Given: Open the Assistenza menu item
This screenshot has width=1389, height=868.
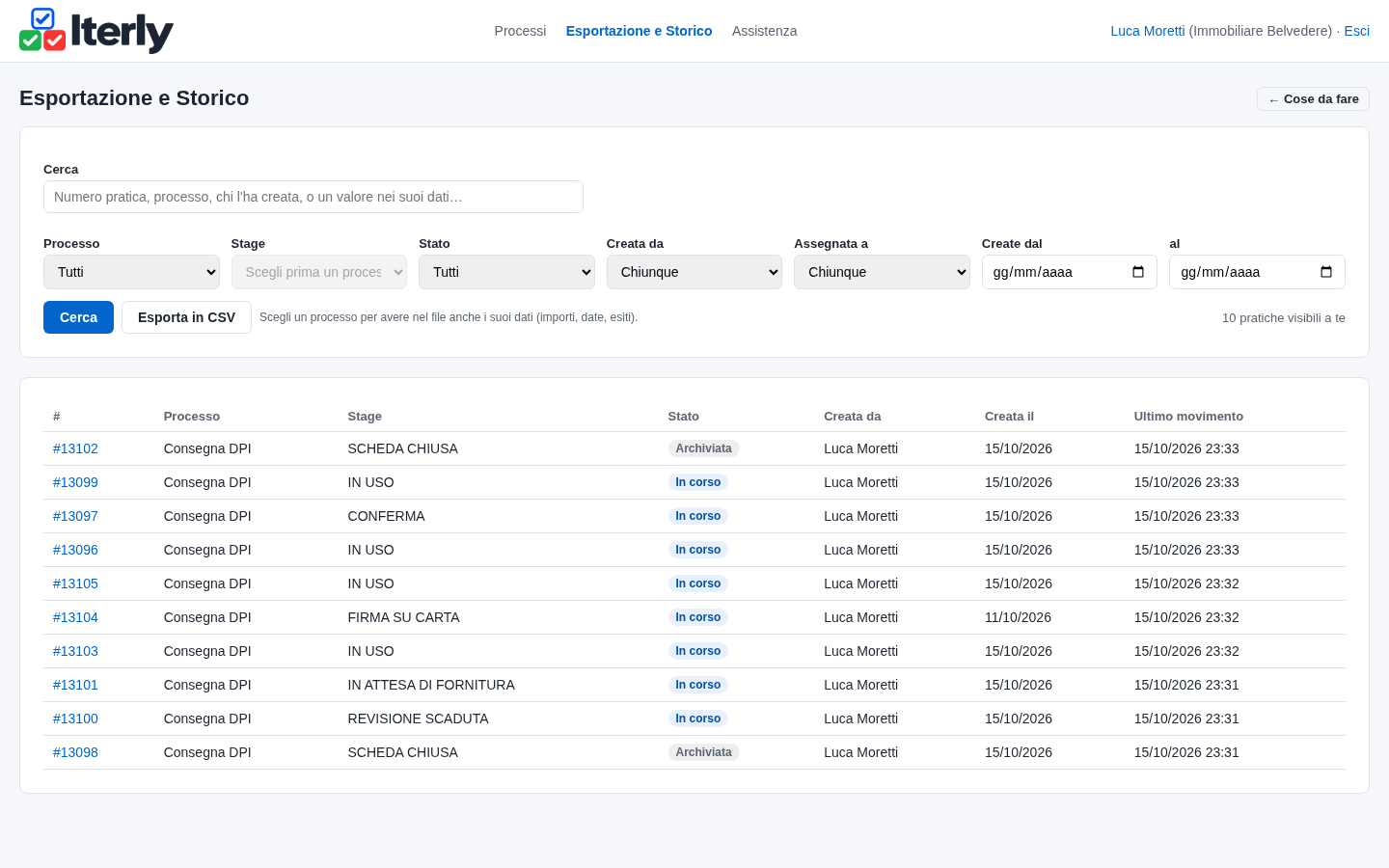Looking at the screenshot, I should click(x=765, y=31).
